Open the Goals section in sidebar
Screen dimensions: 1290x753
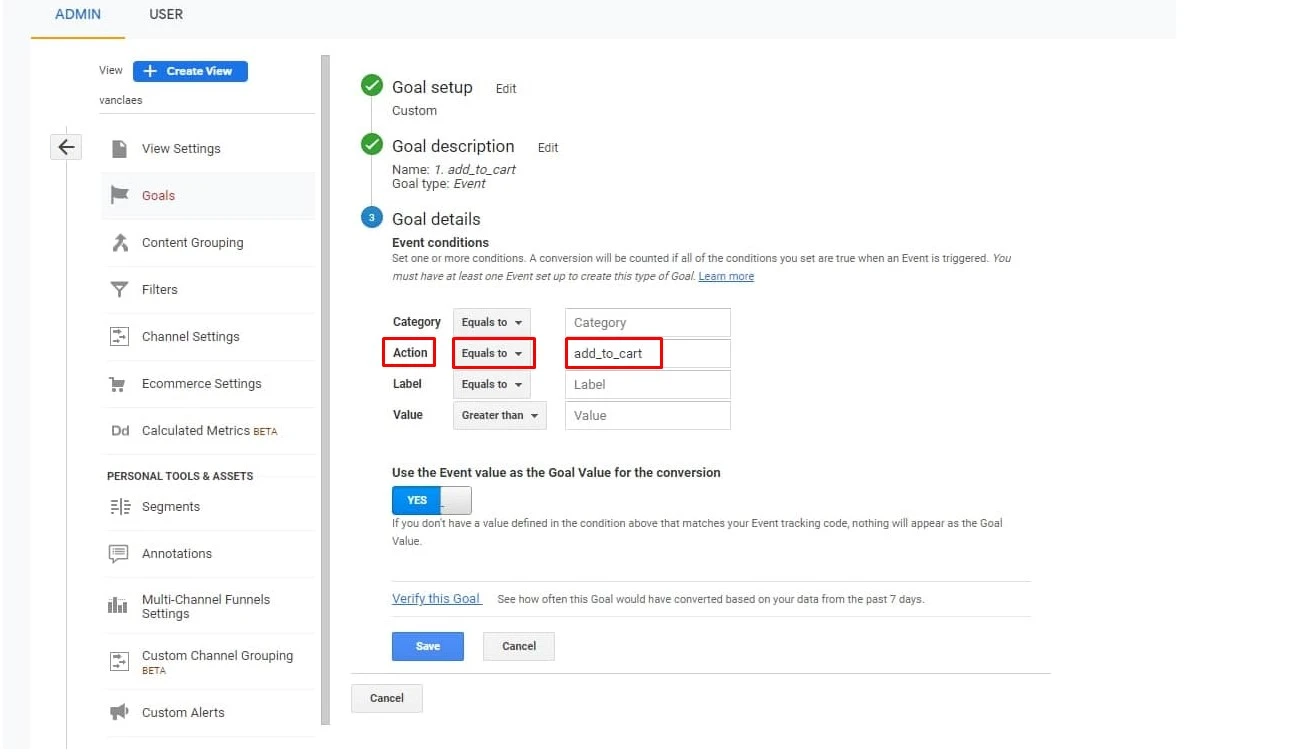point(157,195)
